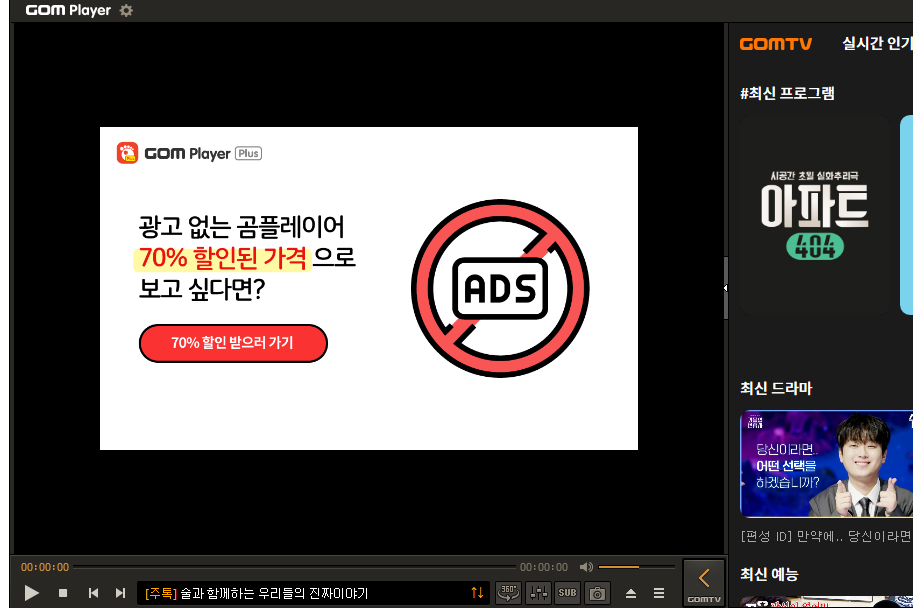Image resolution: width=913 pixels, height=608 pixels.
Task: Mute audio via the speaker icon
Action: [586, 567]
